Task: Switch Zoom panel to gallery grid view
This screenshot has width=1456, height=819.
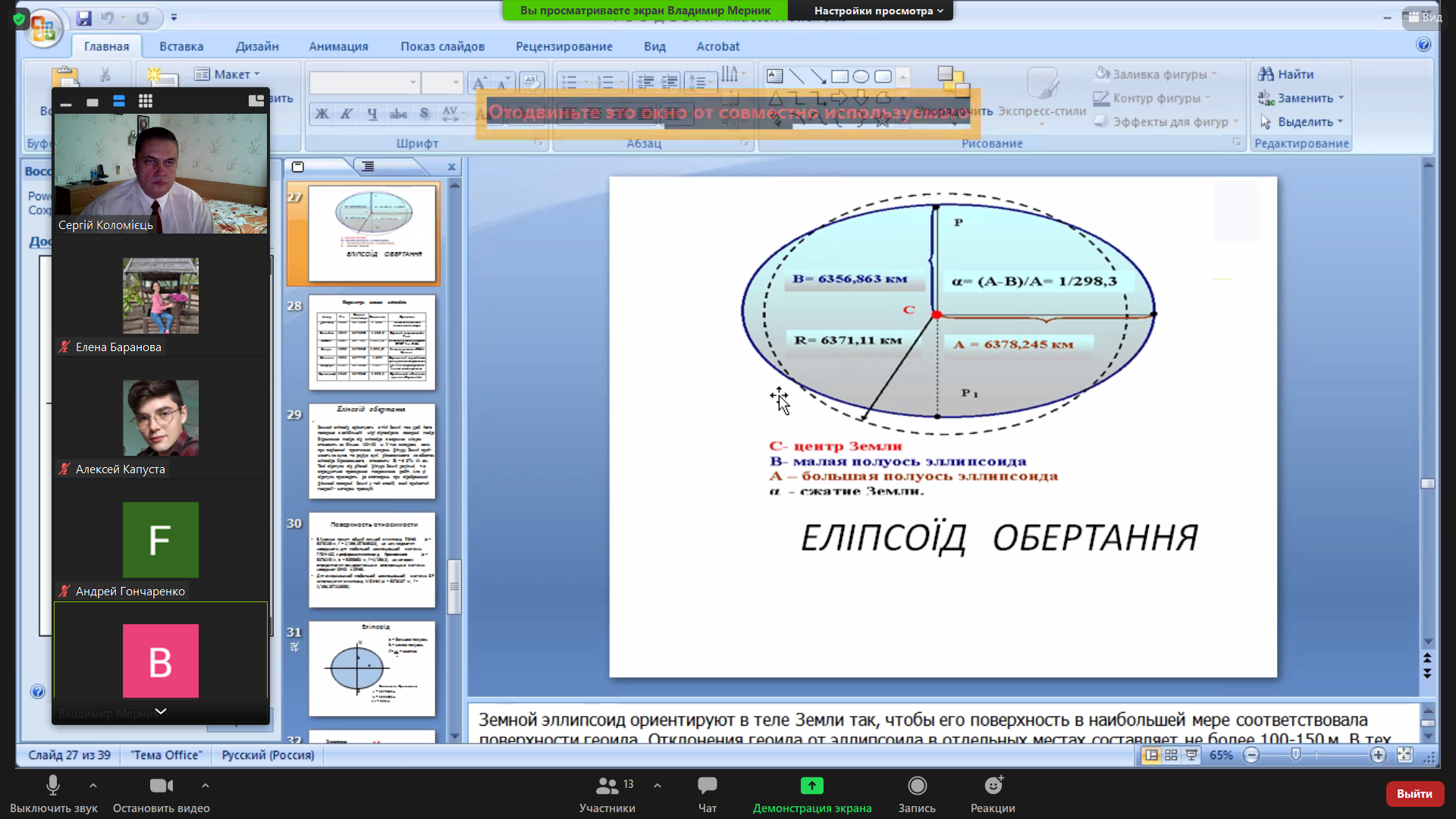Action: (x=146, y=101)
